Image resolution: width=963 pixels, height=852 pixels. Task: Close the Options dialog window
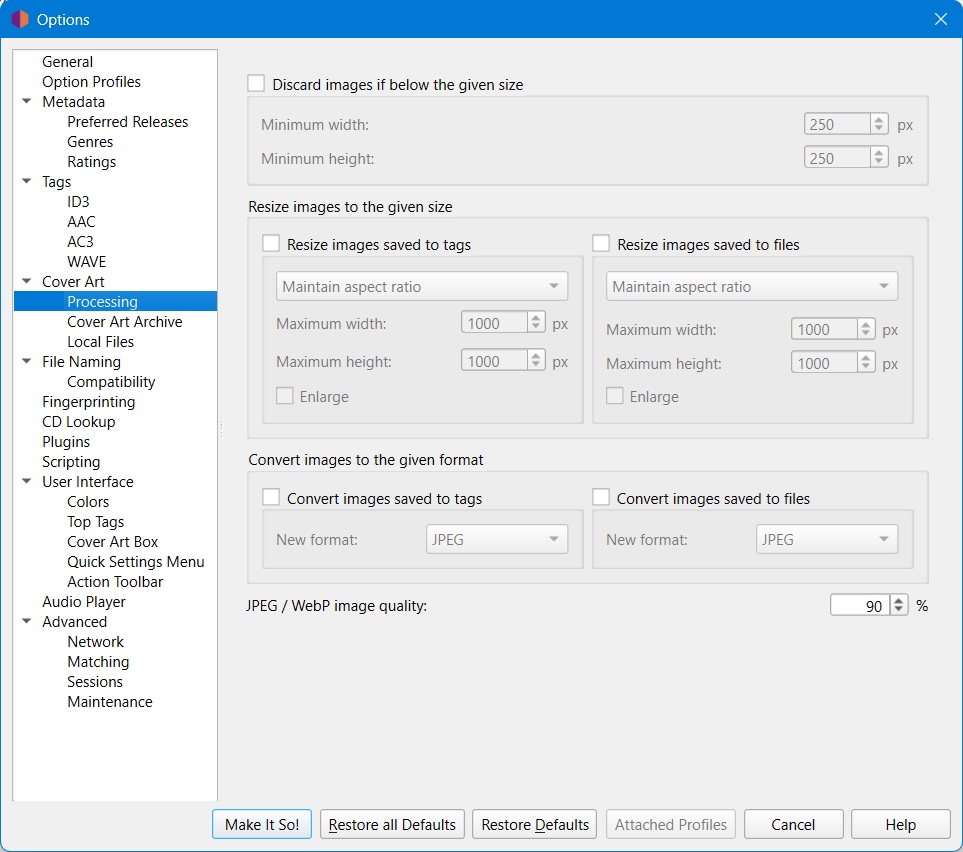(x=940, y=19)
